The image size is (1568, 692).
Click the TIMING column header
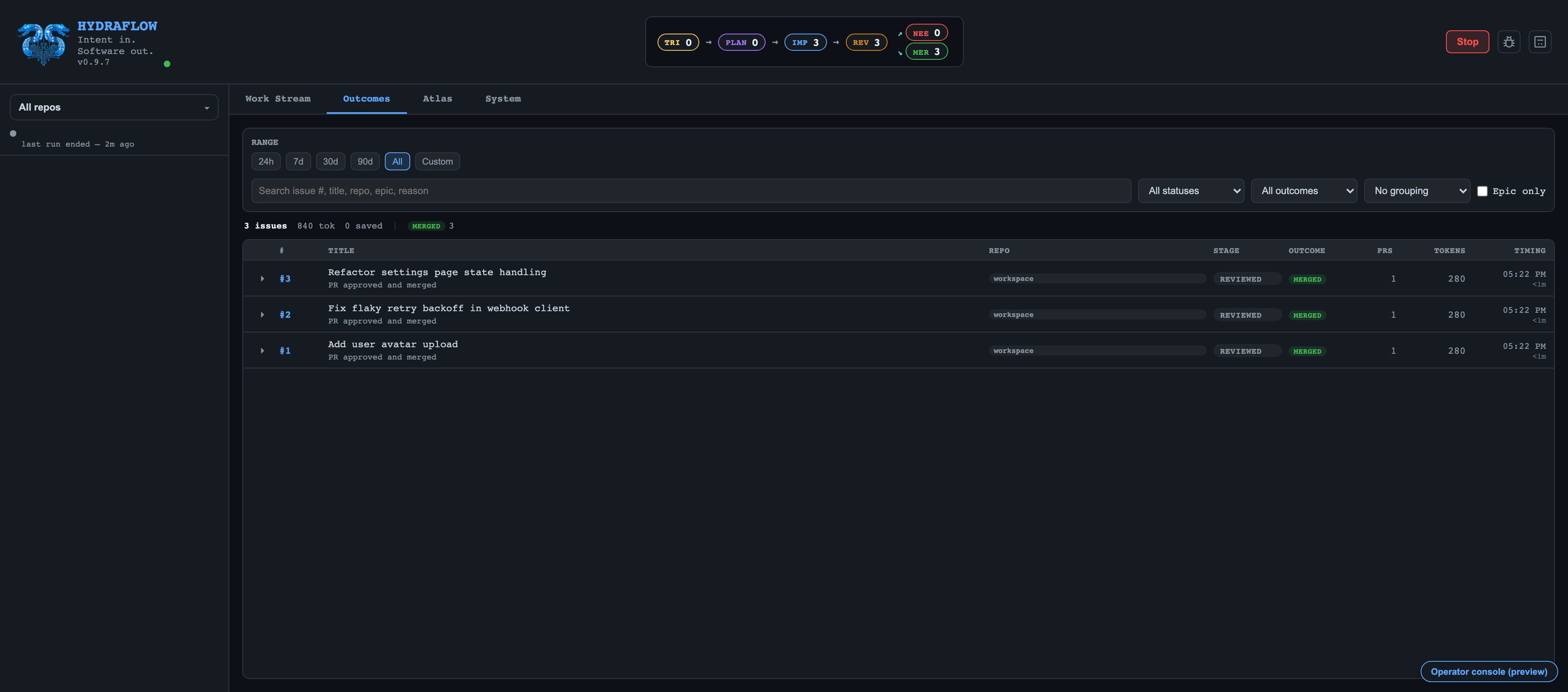click(1530, 250)
